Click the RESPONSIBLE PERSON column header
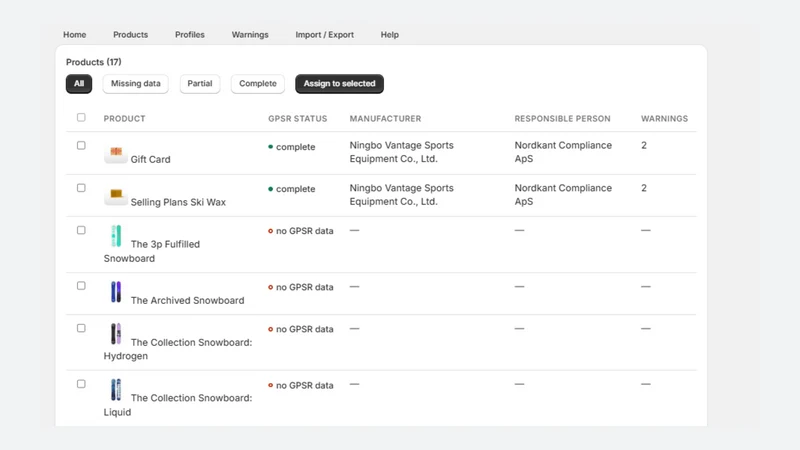This screenshot has width=800, height=450. pyautogui.click(x=562, y=118)
